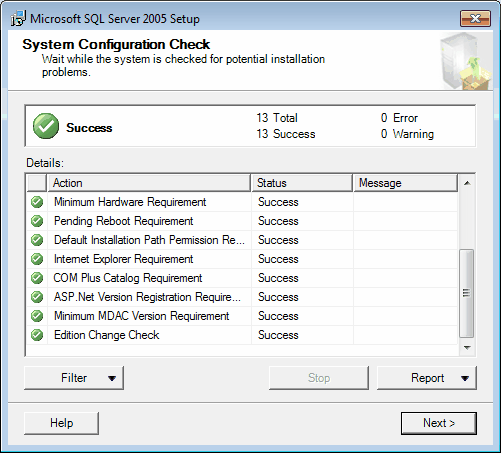Click the green check icon beside Default Installation Path
501x453 pixels.
[37, 240]
